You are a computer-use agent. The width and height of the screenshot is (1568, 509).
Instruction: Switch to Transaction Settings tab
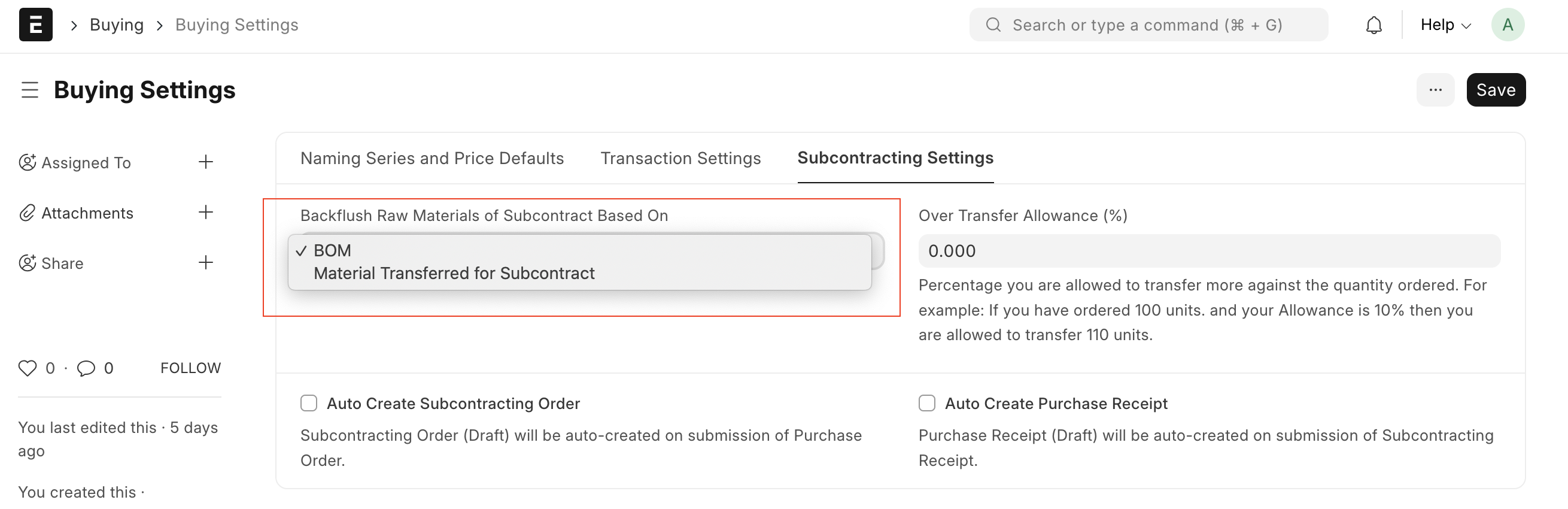tap(680, 158)
